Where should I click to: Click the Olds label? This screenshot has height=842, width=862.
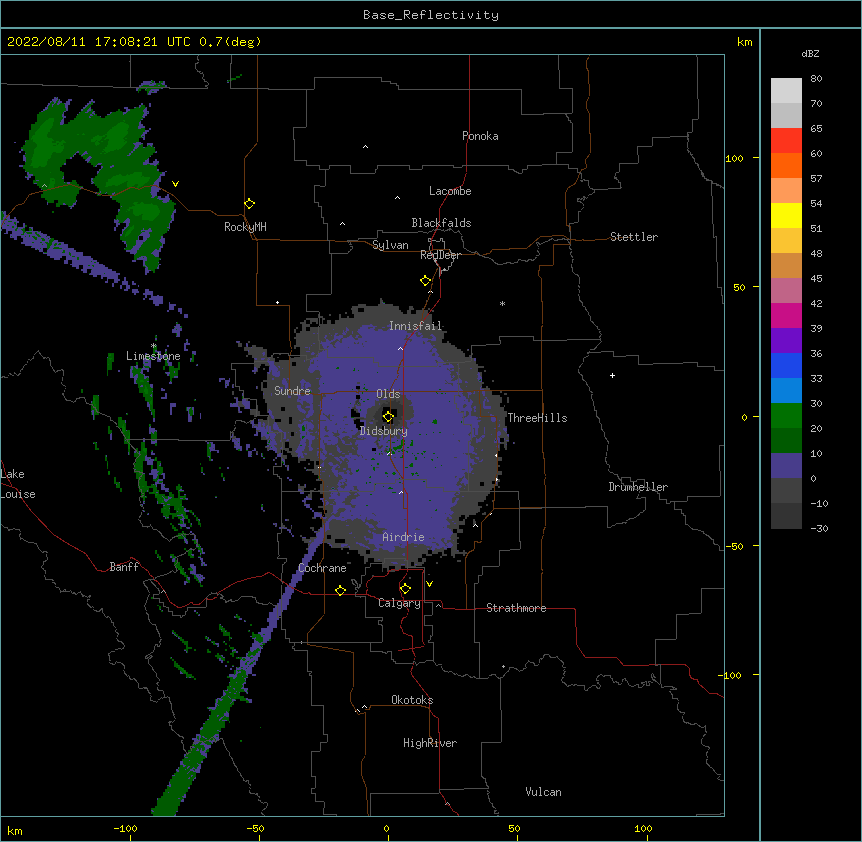(388, 394)
